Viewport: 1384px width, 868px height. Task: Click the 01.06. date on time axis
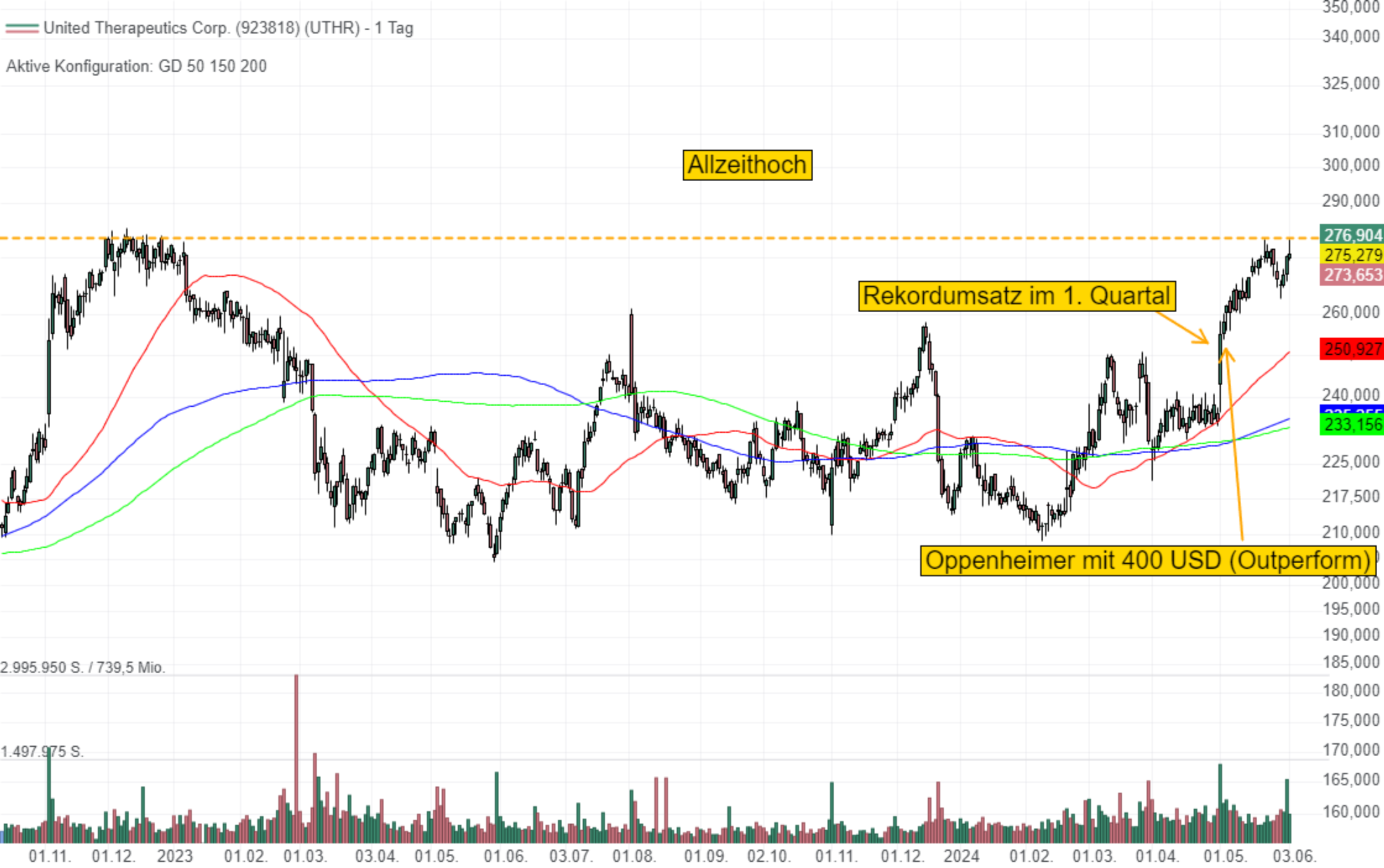[505, 857]
